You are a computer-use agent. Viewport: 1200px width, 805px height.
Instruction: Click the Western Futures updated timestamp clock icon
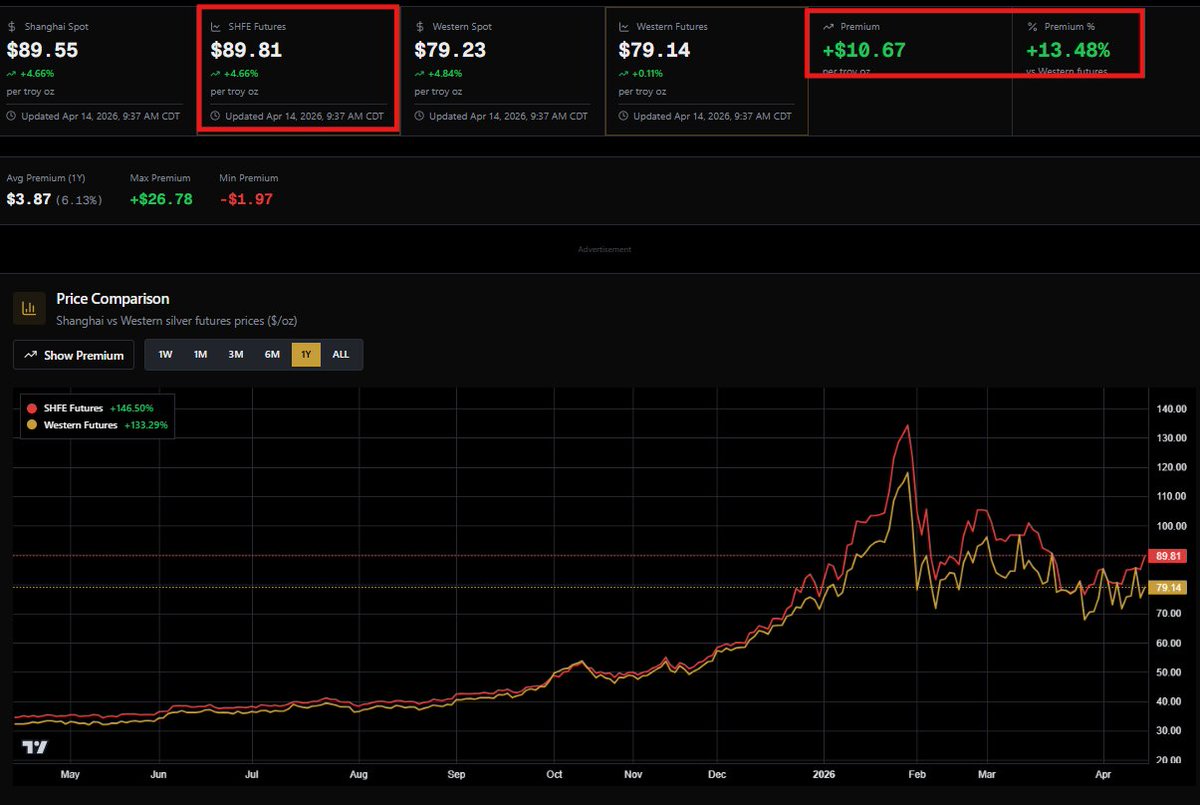623,116
